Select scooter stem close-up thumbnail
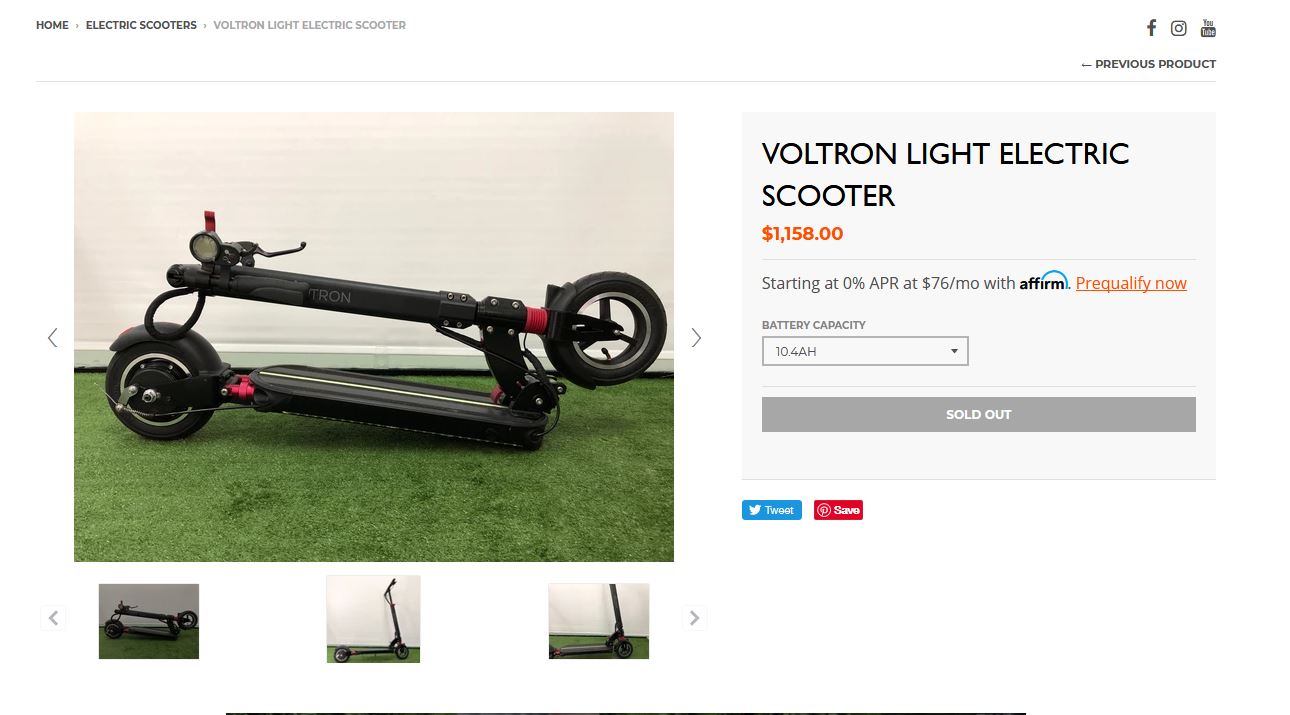 pyautogui.click(x=599, y=621)
